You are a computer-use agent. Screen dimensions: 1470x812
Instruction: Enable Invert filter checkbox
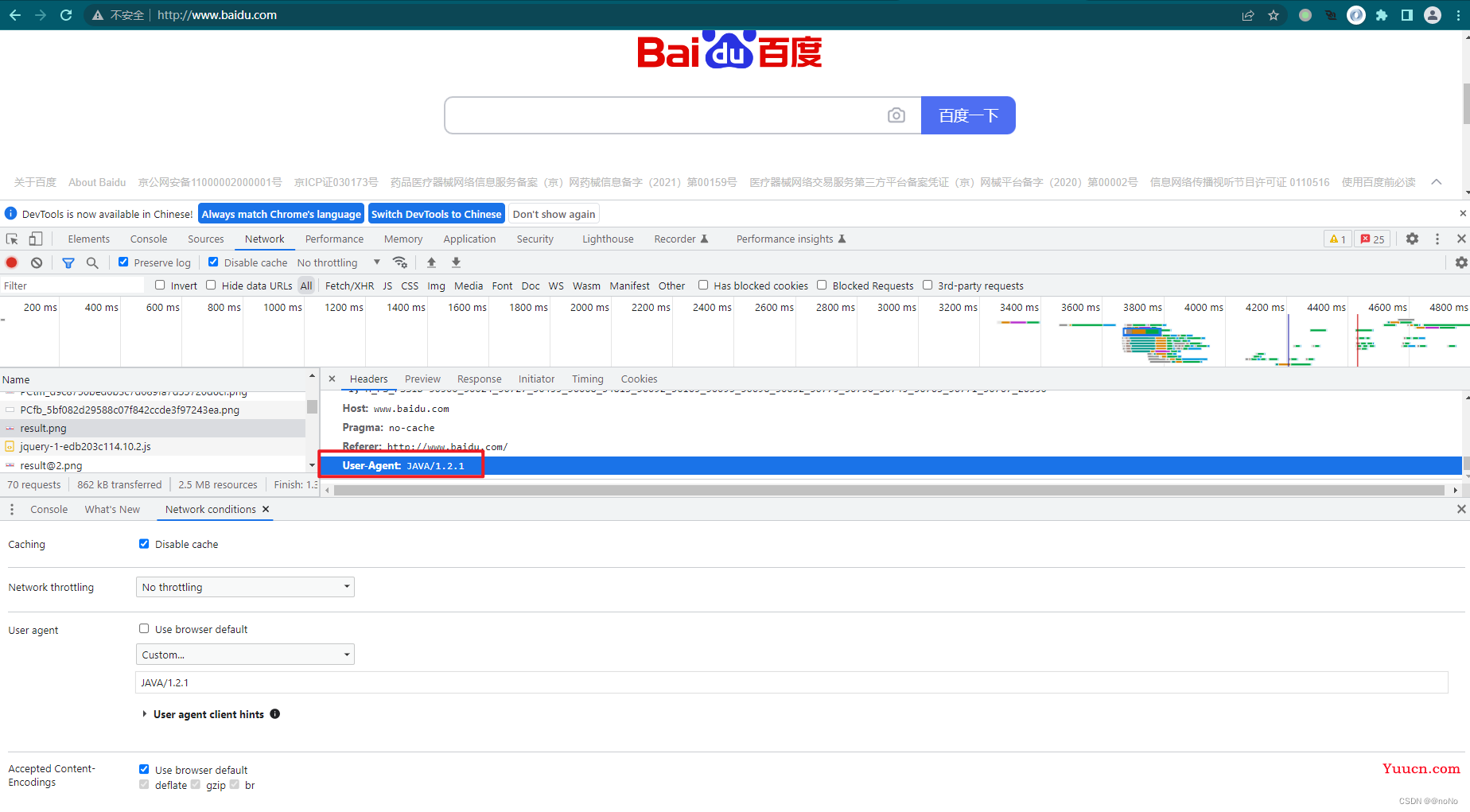(x=160, y=285)
